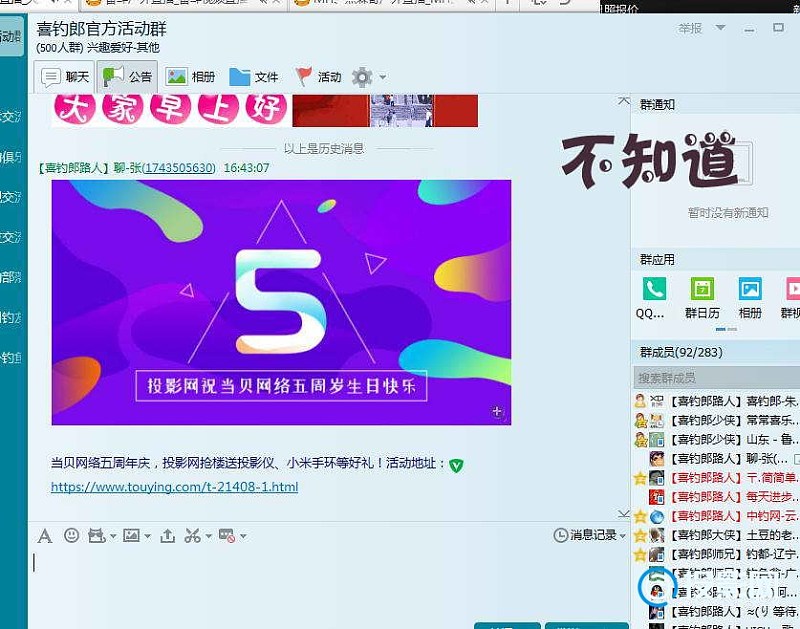Launch the QQ phone group app
Viewport: 800px width, 629px height.
point(654,289)
